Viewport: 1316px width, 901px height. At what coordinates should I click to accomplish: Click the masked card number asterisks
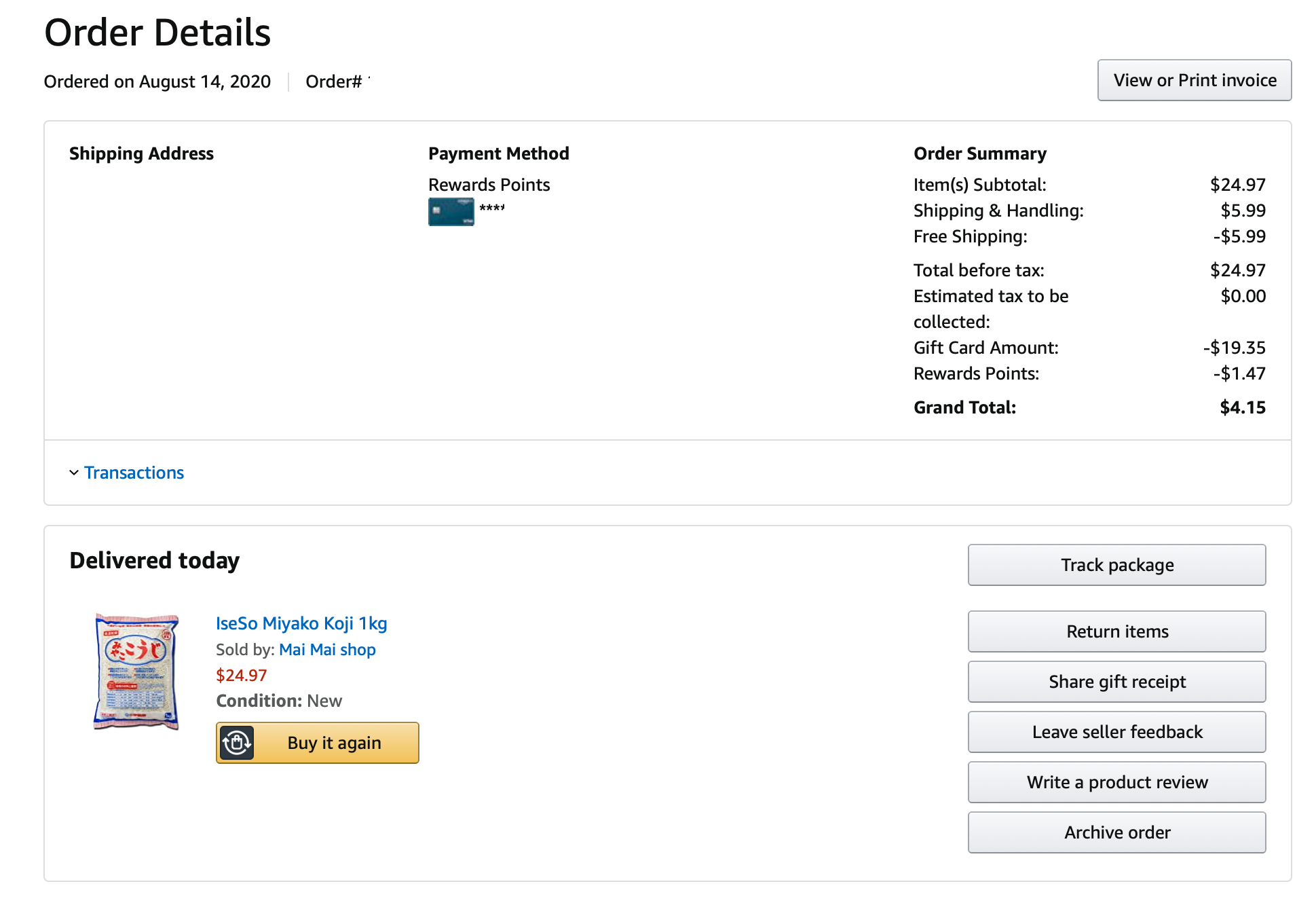(x=492, y=208)
